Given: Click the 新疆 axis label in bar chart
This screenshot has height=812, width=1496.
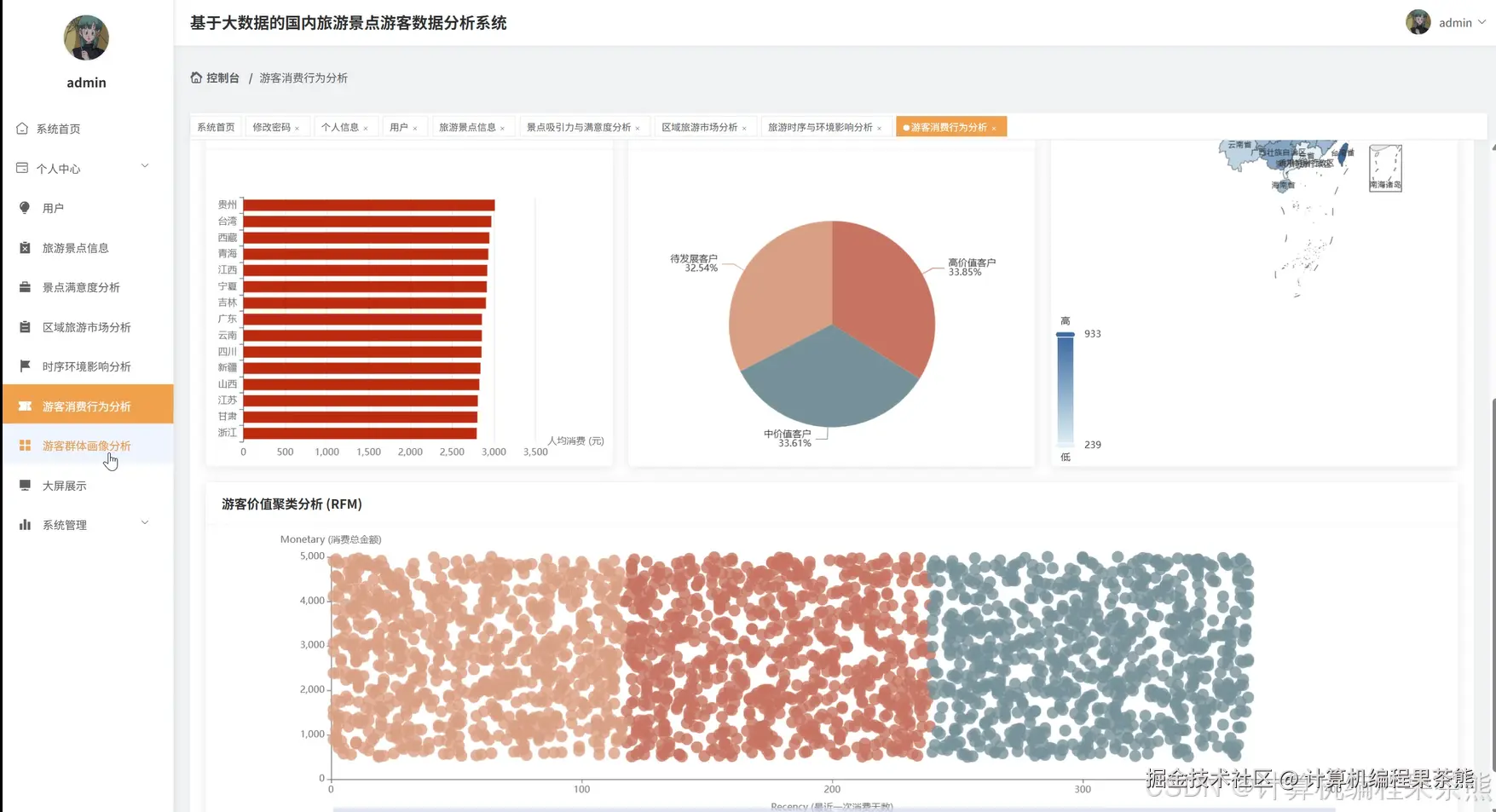Looking at the screenshot, I should (x=228, y=367).
